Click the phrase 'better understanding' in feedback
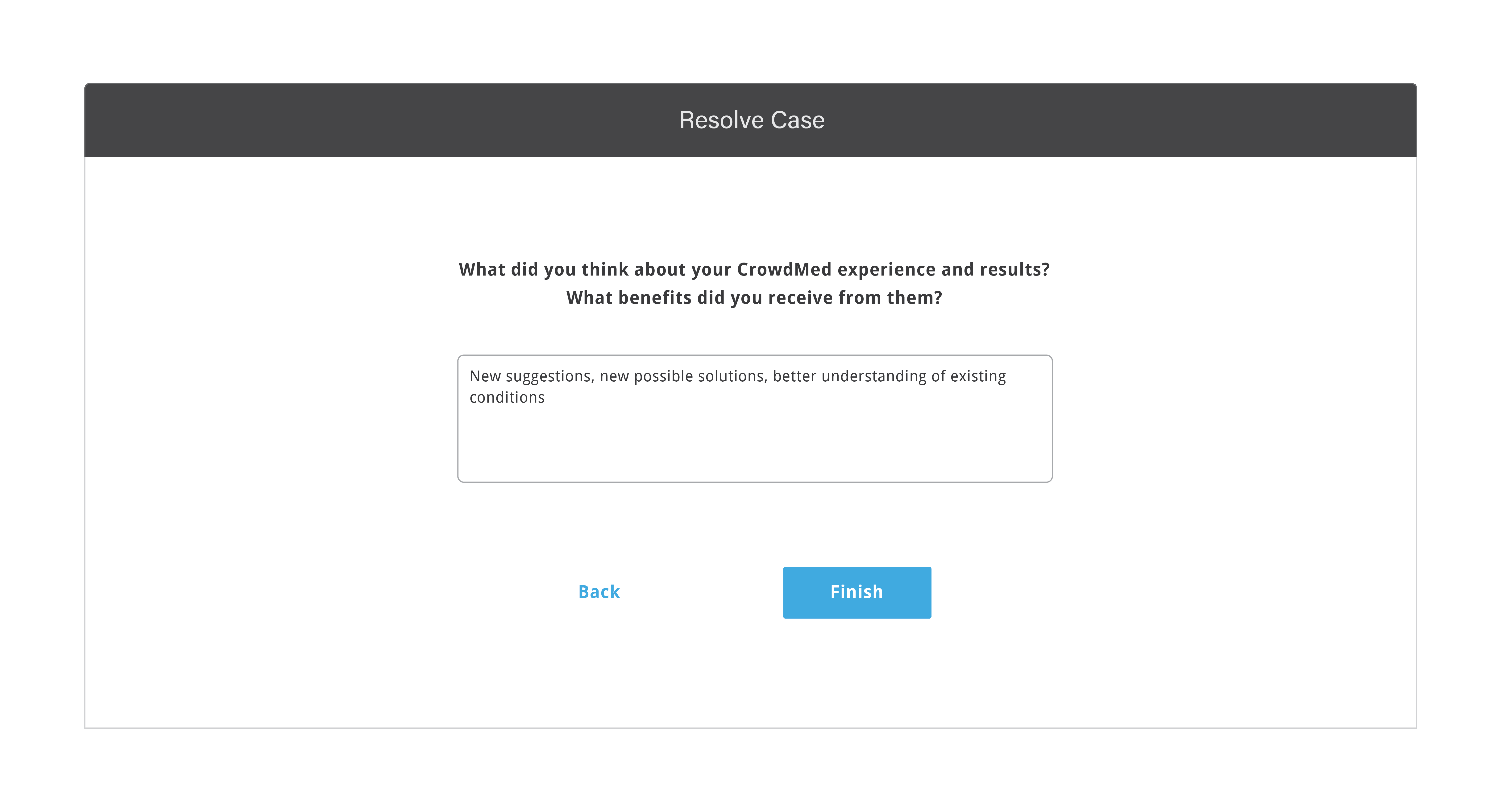This screenshot has width=1501, height=812. click(x=849, y=376)
